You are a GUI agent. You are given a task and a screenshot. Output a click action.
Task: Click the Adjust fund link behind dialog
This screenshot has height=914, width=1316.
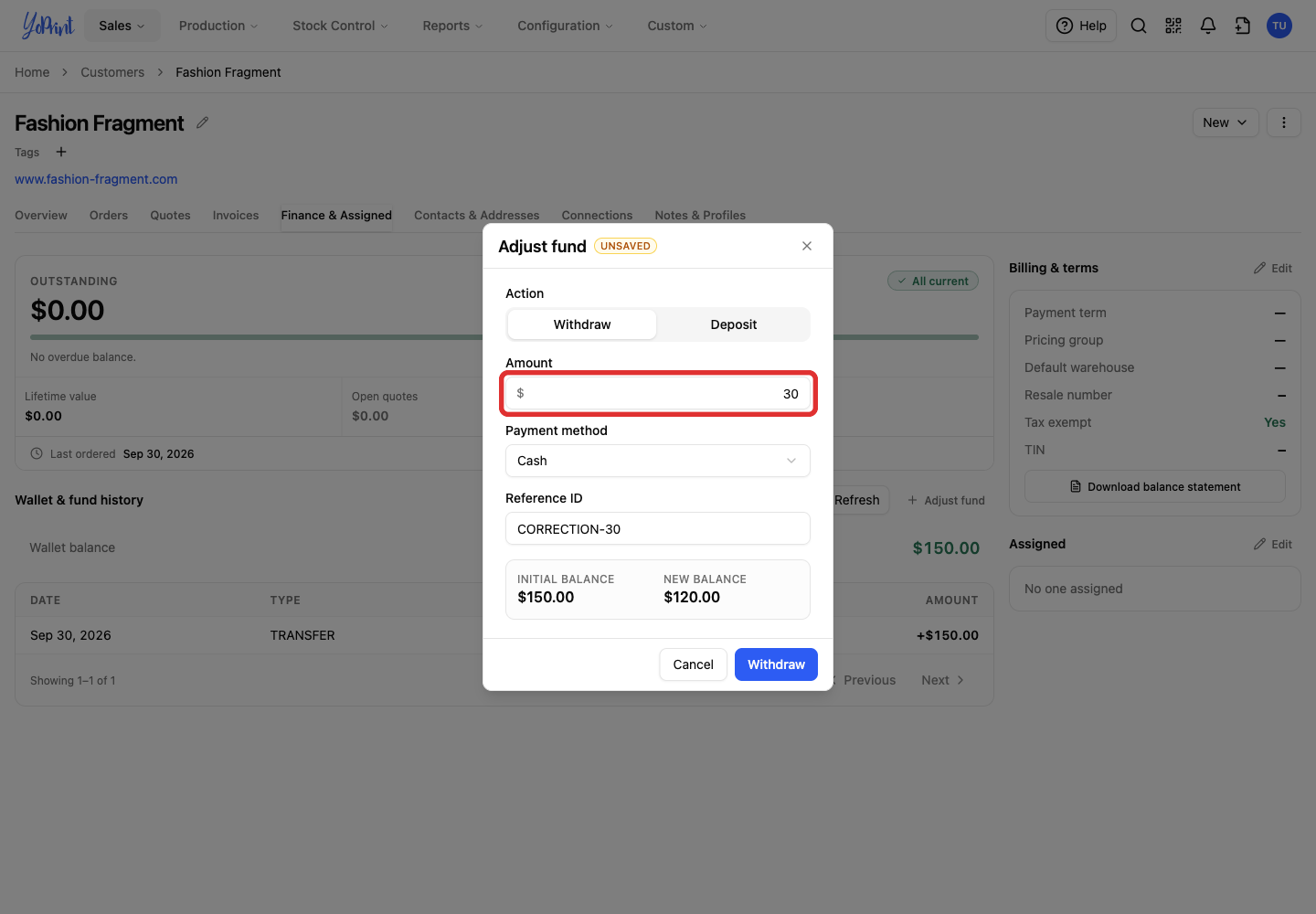(946, 500)
